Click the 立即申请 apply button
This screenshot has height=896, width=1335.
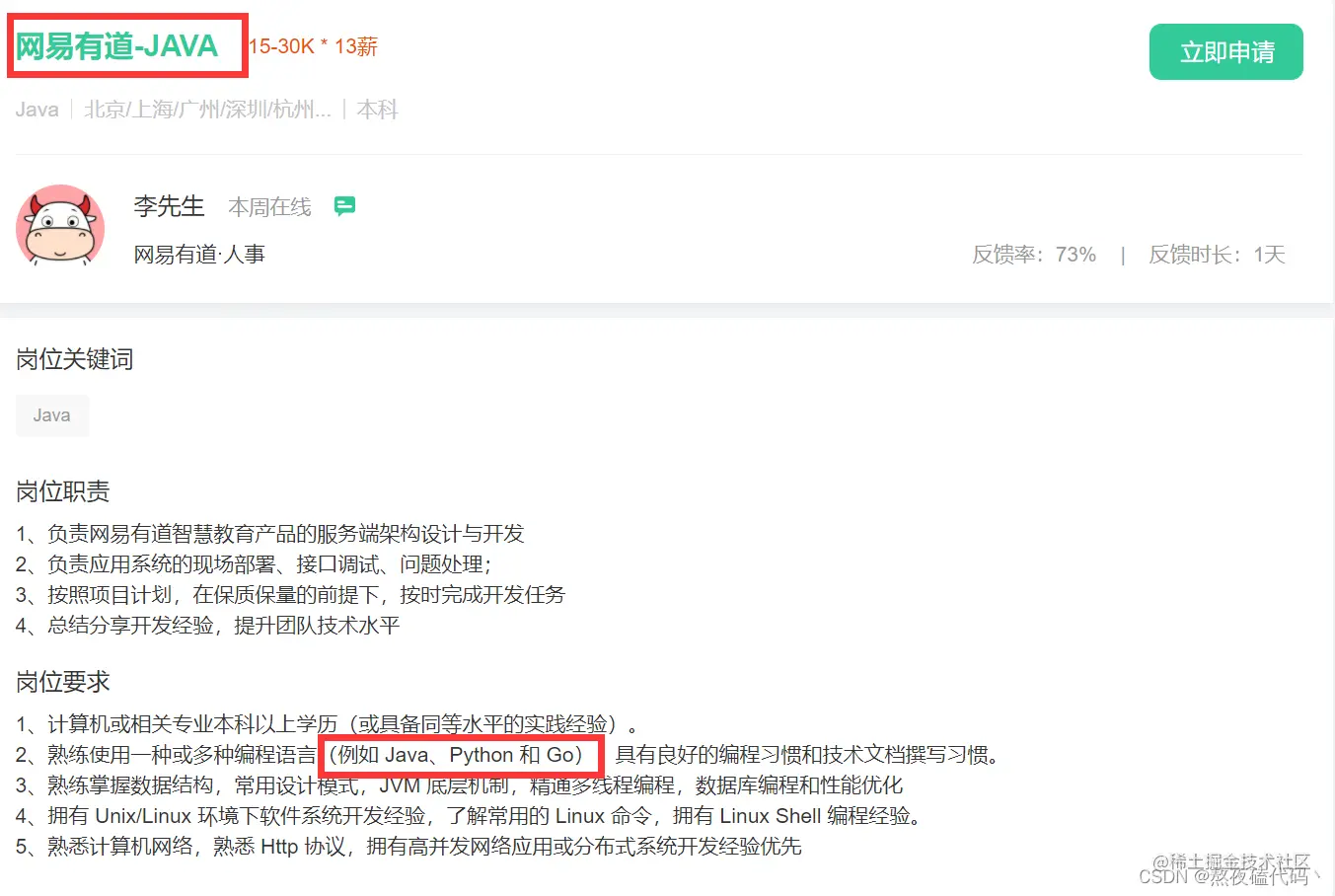pos(1226,52)
